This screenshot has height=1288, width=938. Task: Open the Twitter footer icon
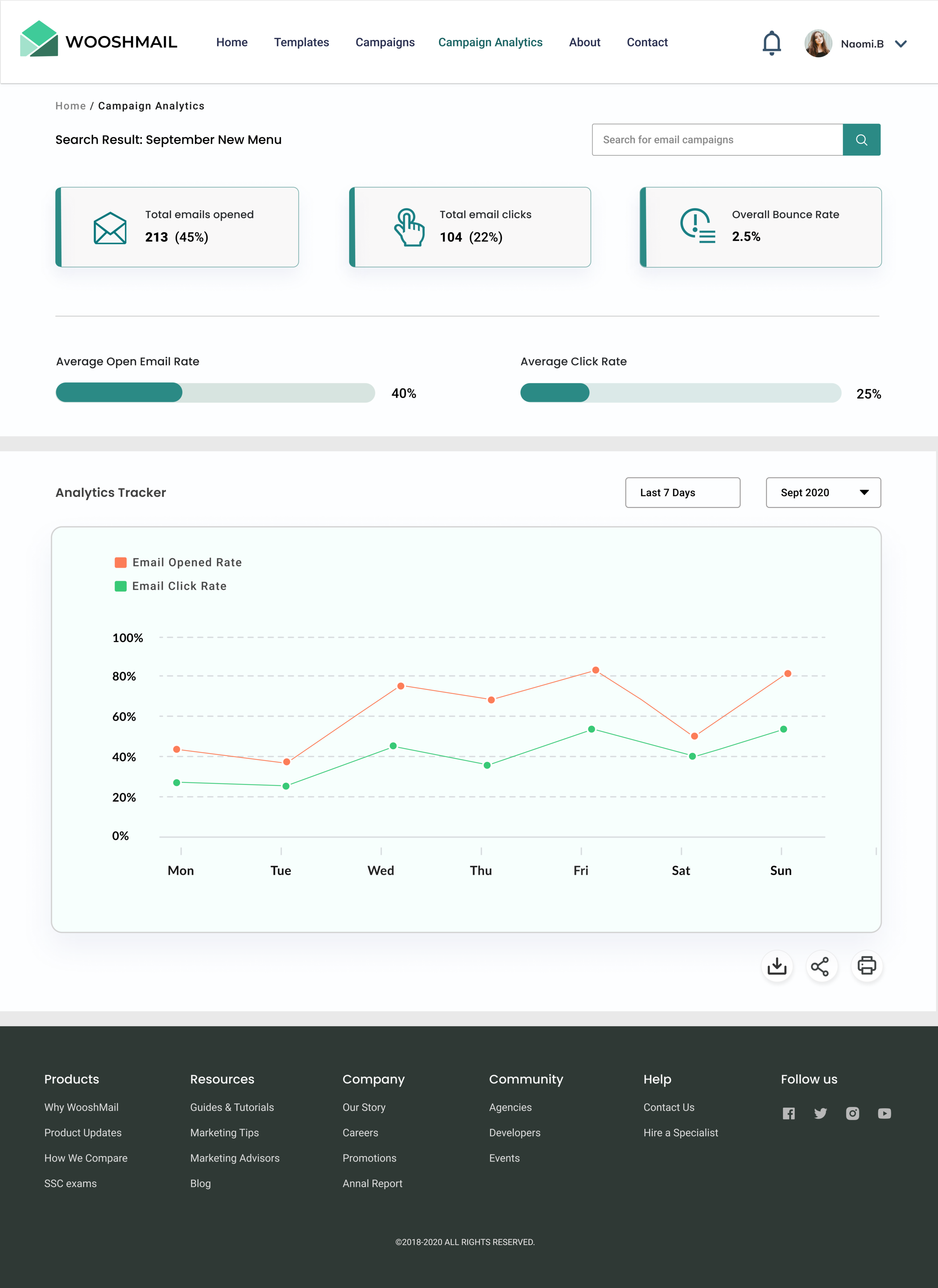(x=820, y=1113)
